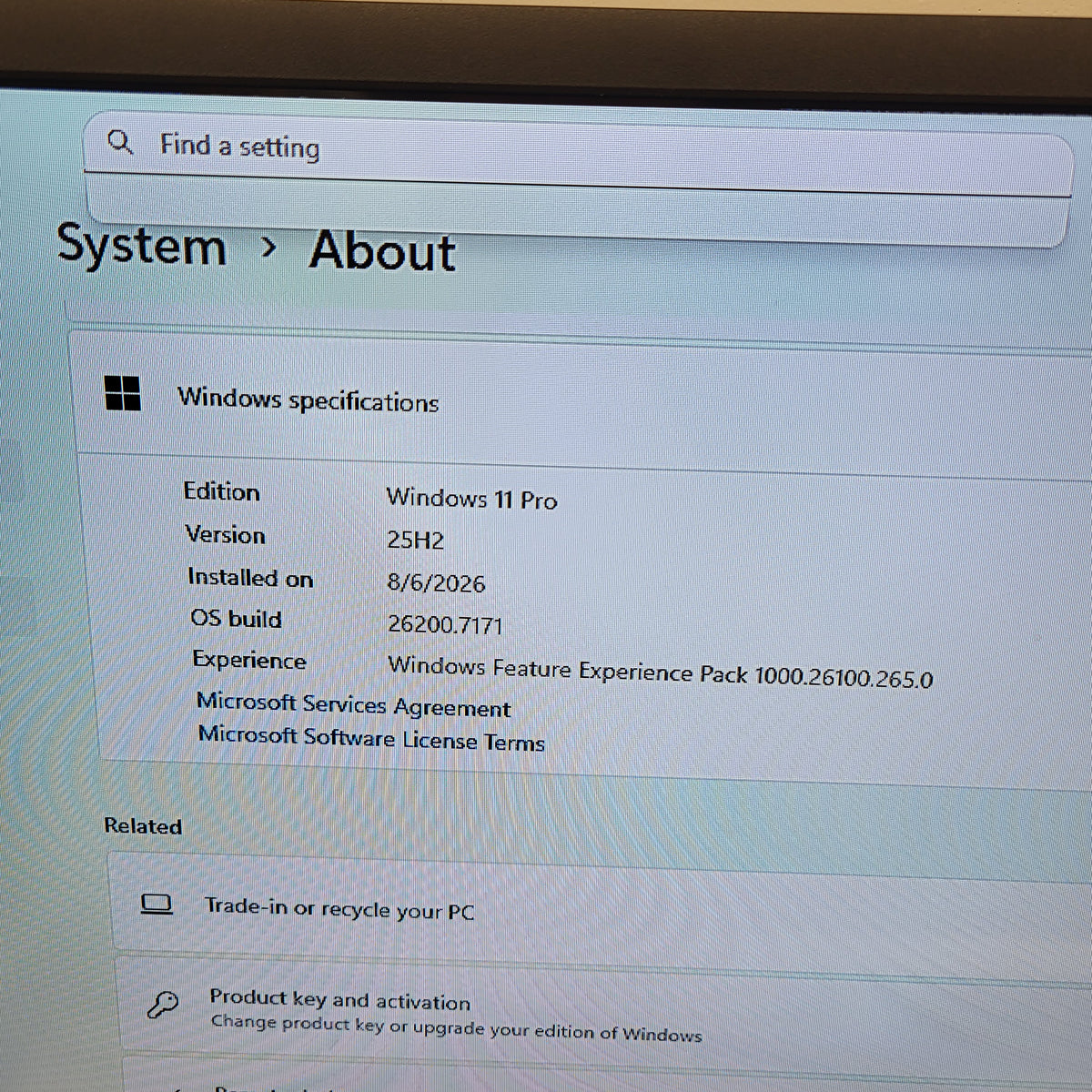Viewport: 1092px width, 1092px height.
Task: Click the search magnifier icon
Action: [x=120, y=142]
